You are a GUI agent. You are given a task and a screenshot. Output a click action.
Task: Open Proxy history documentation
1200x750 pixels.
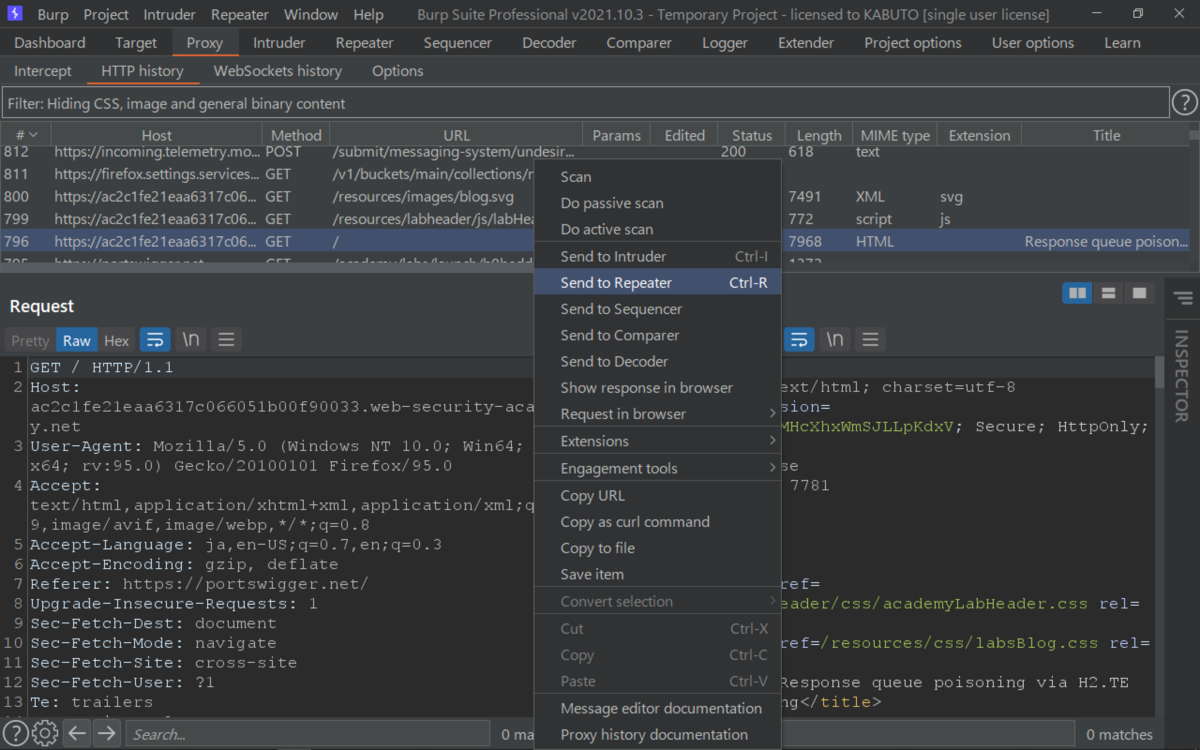tap(657, 734)
